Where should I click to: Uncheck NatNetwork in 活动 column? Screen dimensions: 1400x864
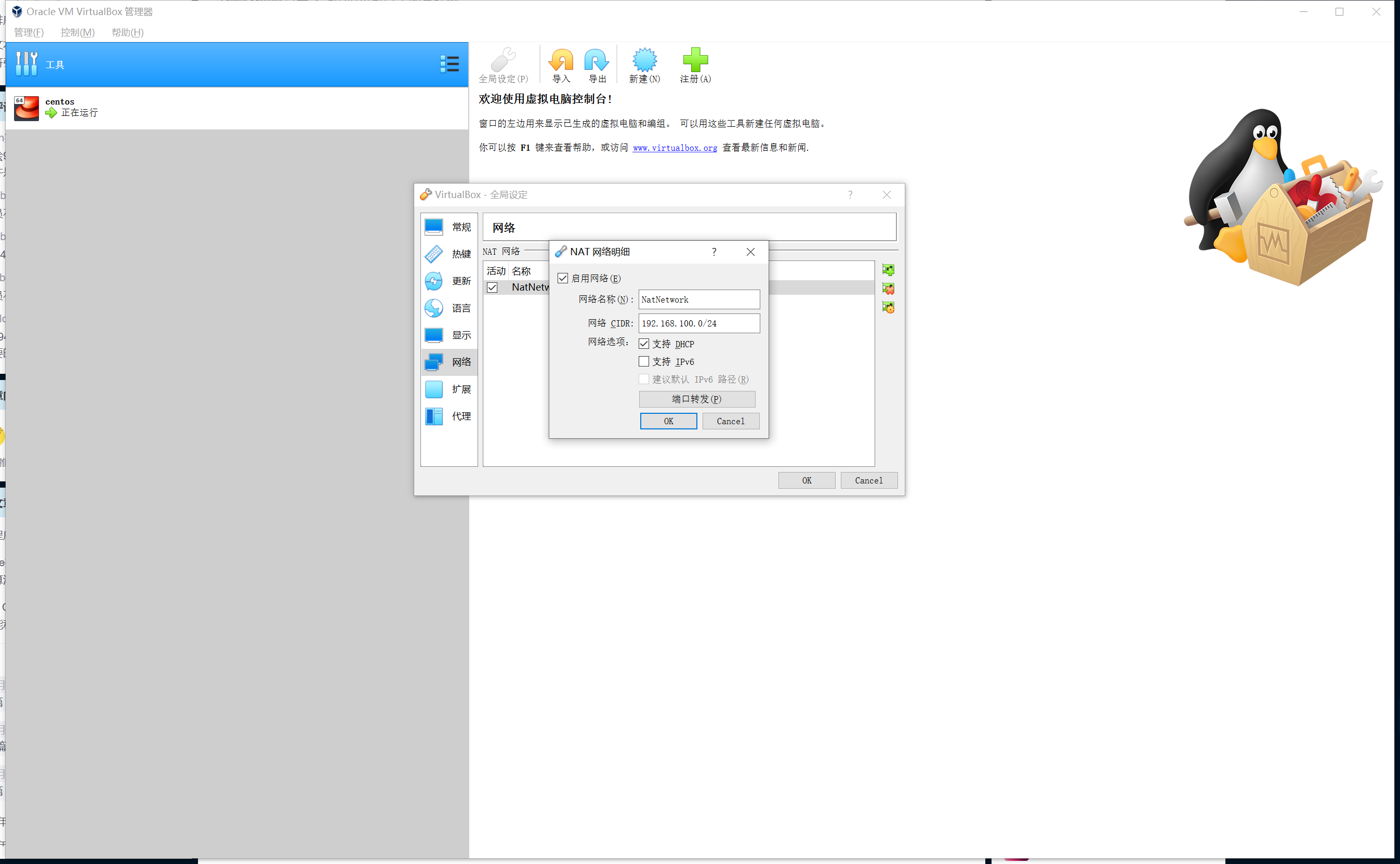(492, 287)
